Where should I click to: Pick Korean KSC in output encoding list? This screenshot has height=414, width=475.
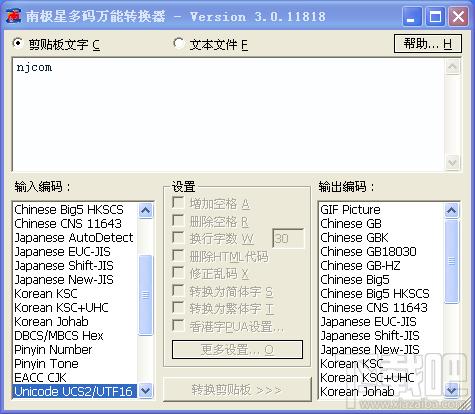coord(381,364)
